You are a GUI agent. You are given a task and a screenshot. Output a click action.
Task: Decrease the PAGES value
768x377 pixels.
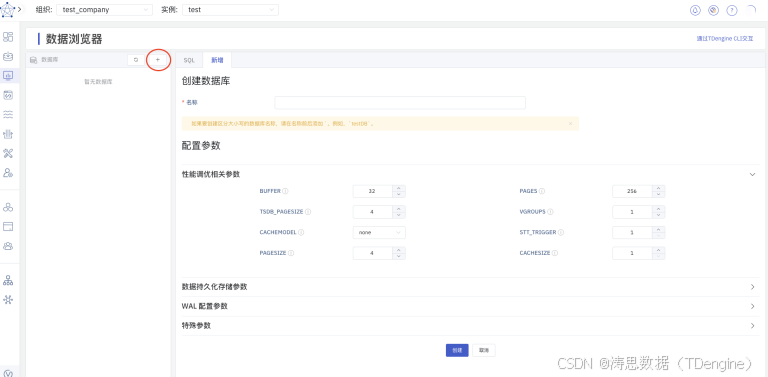(x=658, y=194)
